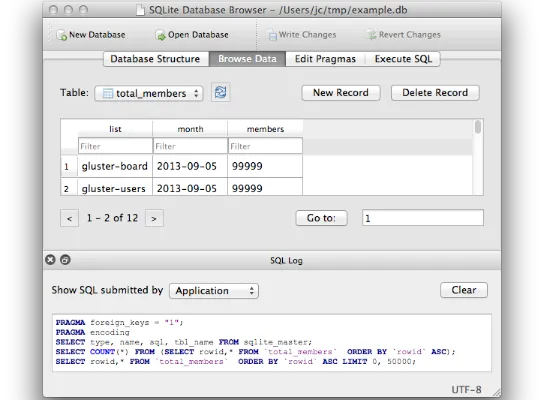544x400 pixels.
Task: Sort by the list column header
Action: pyautogui.click(x=115, y=129)
